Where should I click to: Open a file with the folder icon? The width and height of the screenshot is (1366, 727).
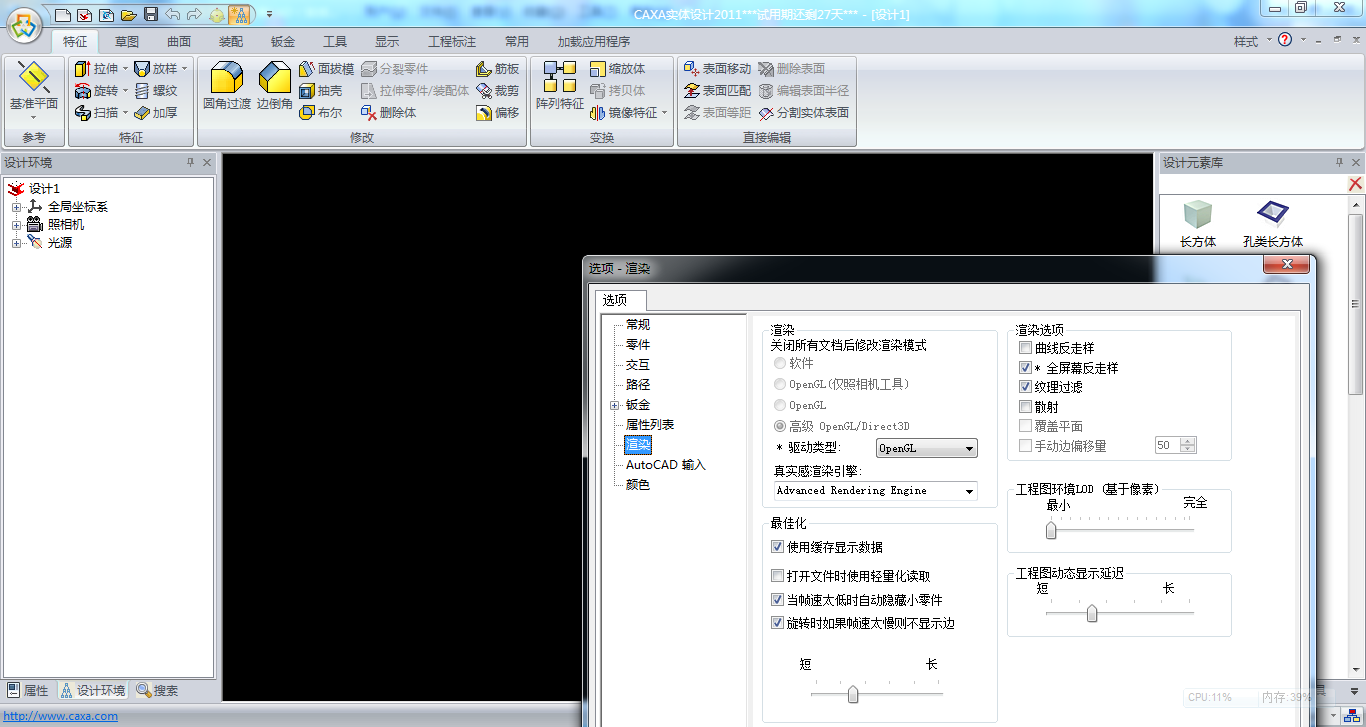(128, 14)
